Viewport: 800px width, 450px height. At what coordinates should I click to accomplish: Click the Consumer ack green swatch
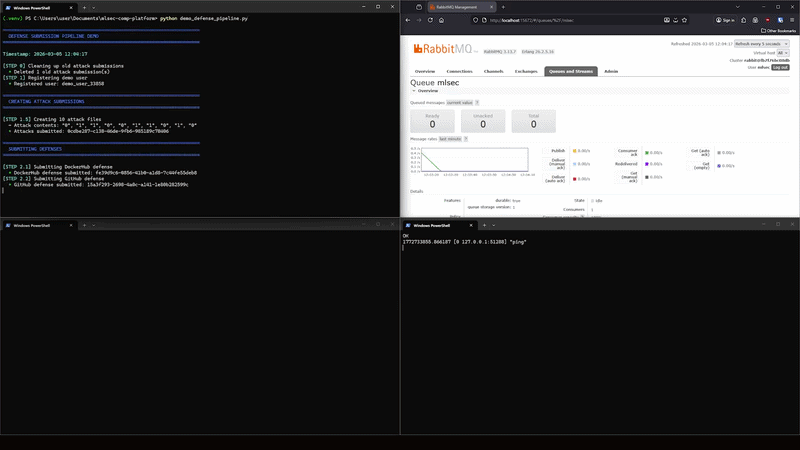647,153
